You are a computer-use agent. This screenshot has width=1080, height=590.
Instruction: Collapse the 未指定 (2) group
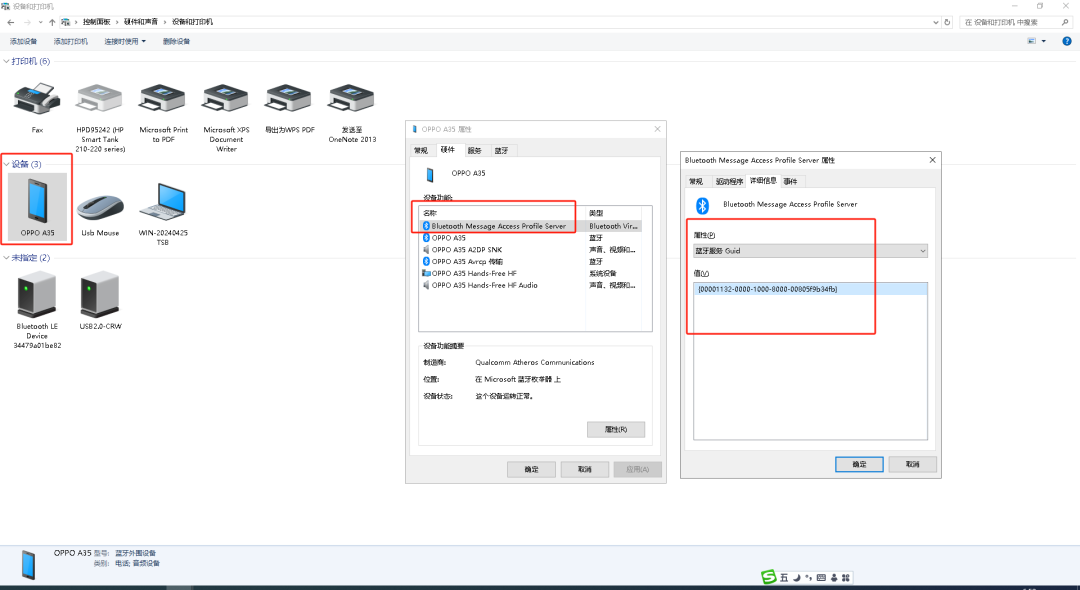[x=6, y=258]
